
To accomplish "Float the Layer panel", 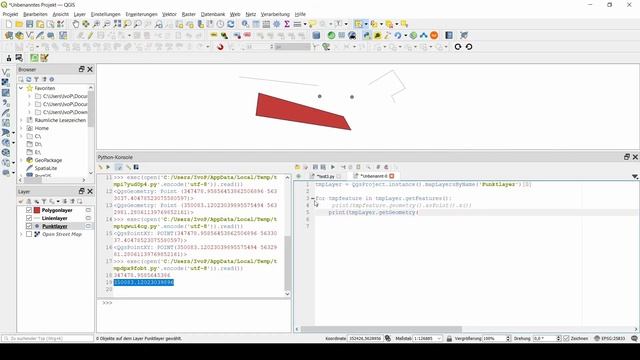I will 82,191.
